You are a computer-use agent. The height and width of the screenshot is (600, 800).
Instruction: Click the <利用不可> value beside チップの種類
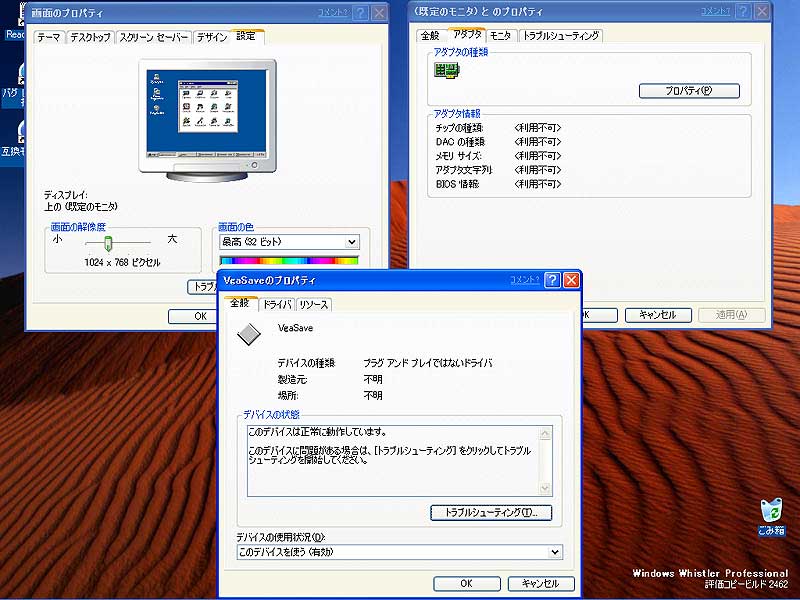coord(538,128)
